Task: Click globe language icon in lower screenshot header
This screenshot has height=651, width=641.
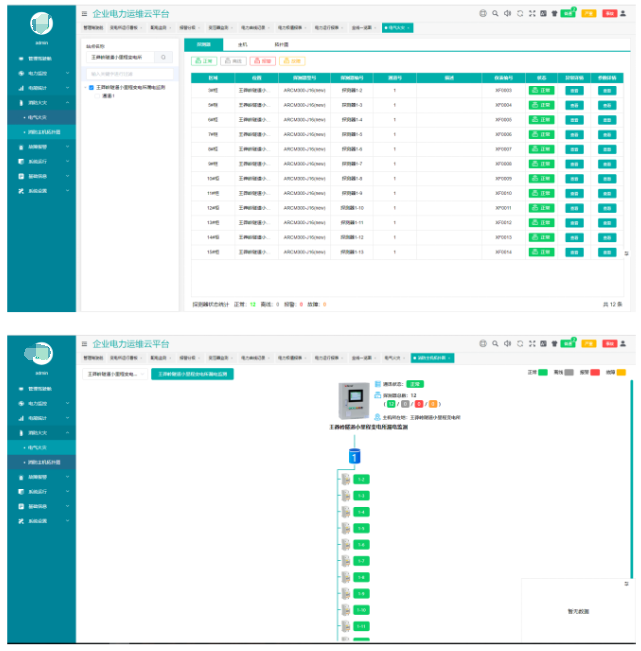Action: pos(482,343)
